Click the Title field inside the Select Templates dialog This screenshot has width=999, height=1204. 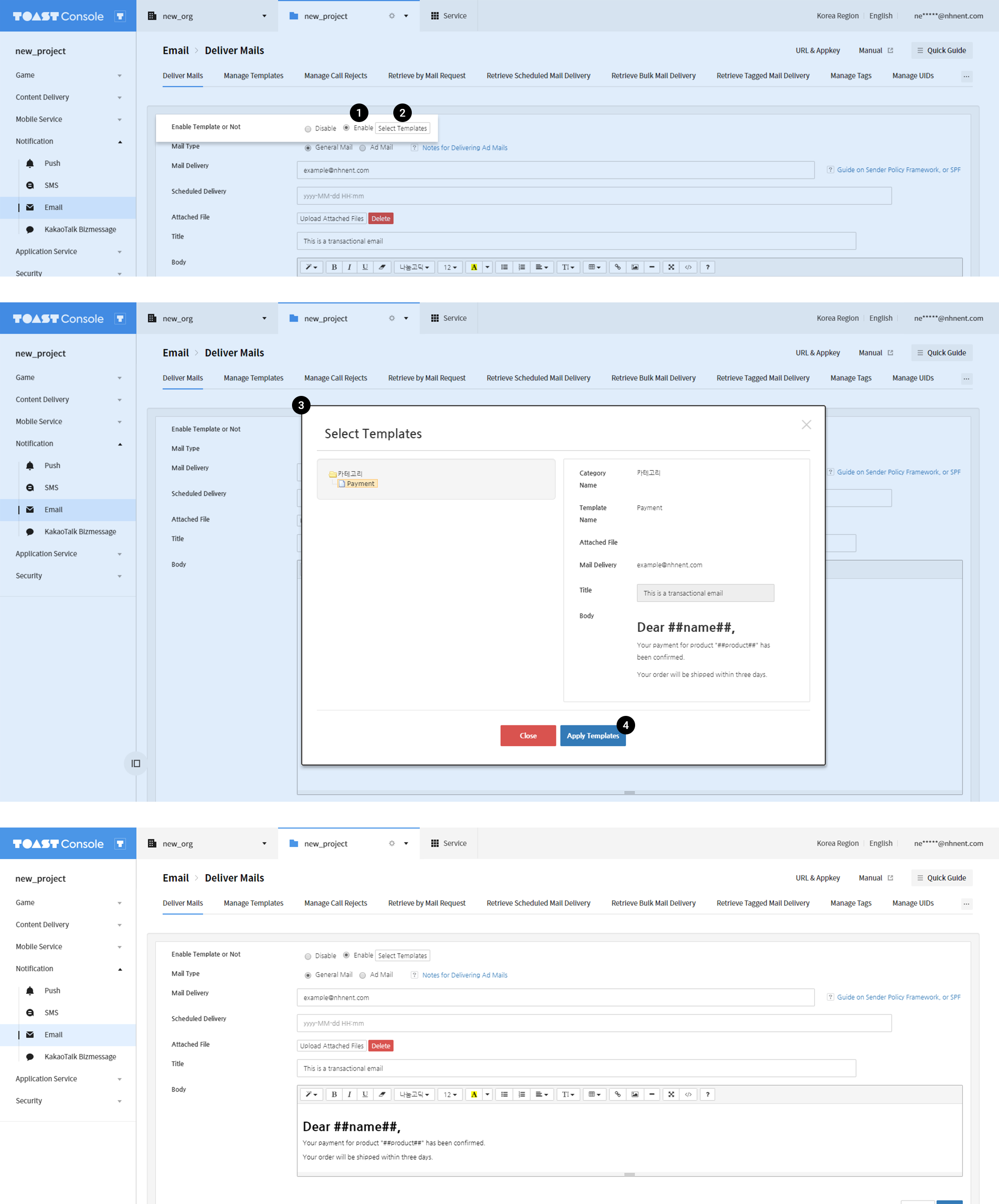pyautogui.click(x=705, y=593)
